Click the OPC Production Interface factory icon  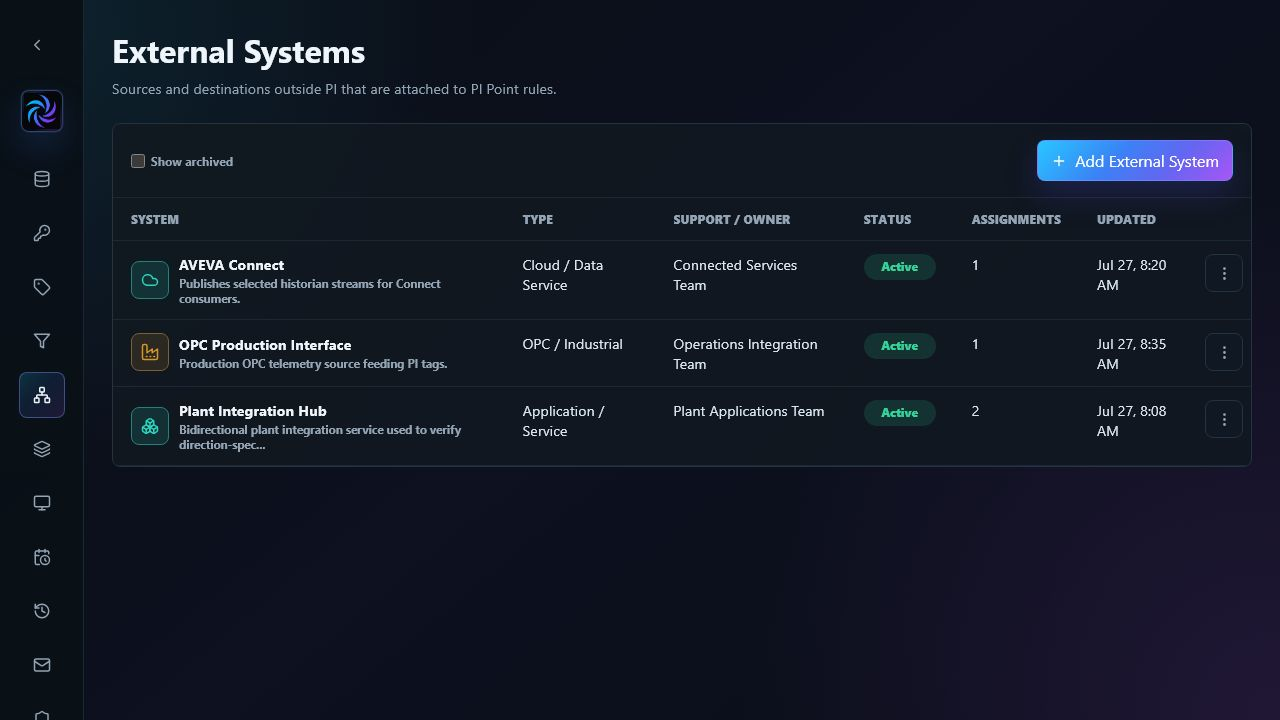click(150, 352)
